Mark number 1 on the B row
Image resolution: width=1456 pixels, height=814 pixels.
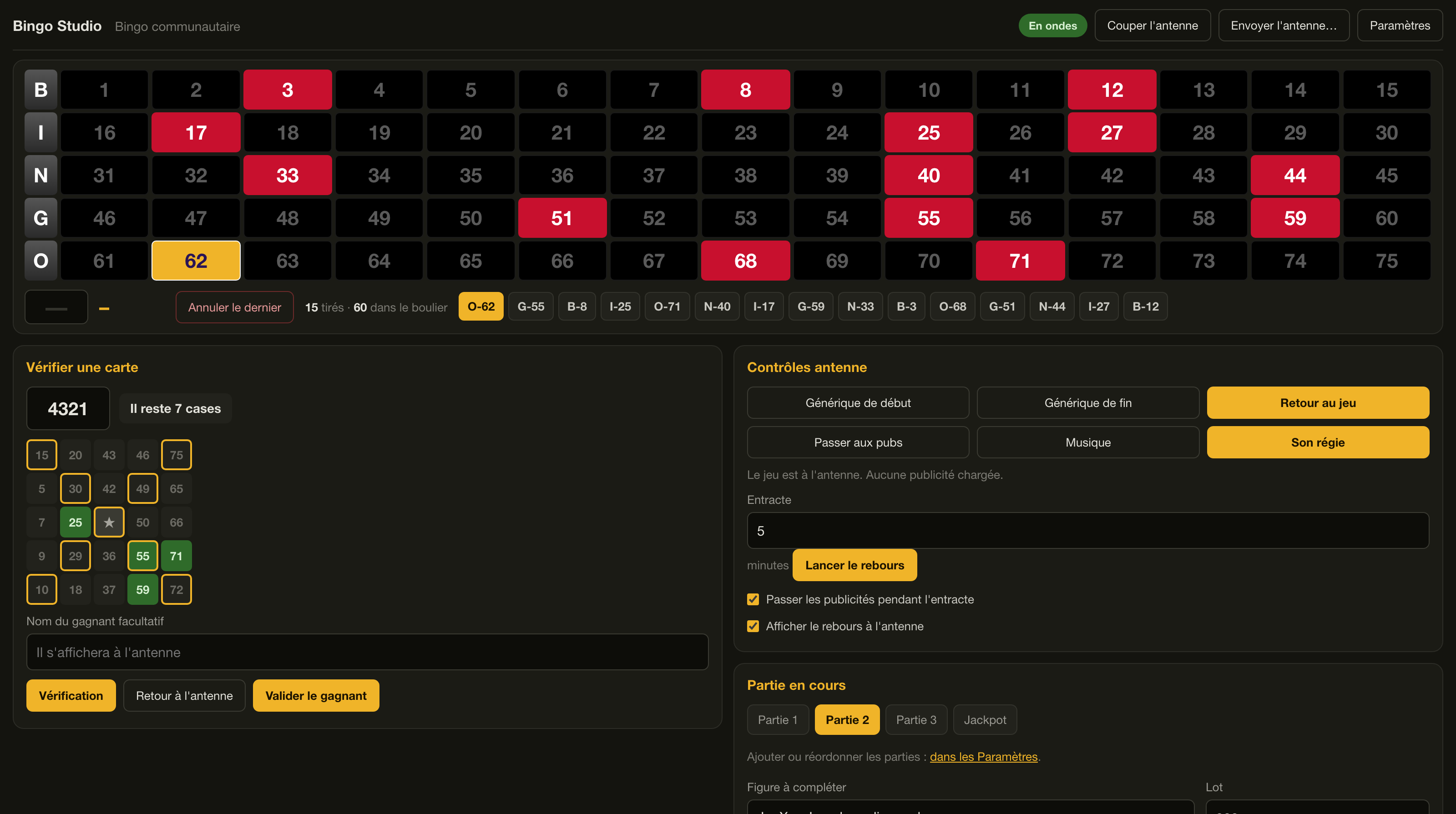[105, 89]
